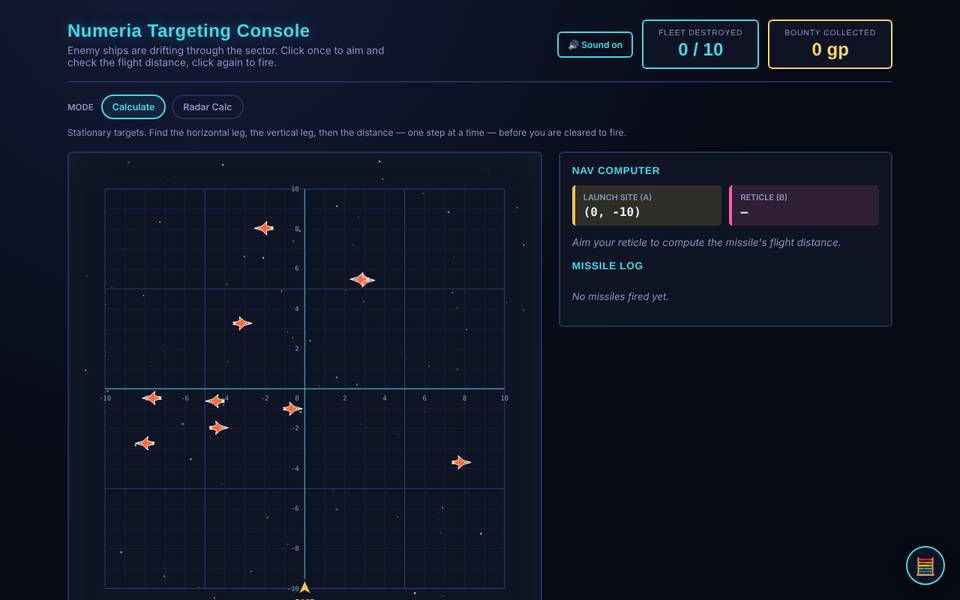Viewport: 960px width, 600px height.
Task: Open the abacus calculator icon
Action: (925, 566)
